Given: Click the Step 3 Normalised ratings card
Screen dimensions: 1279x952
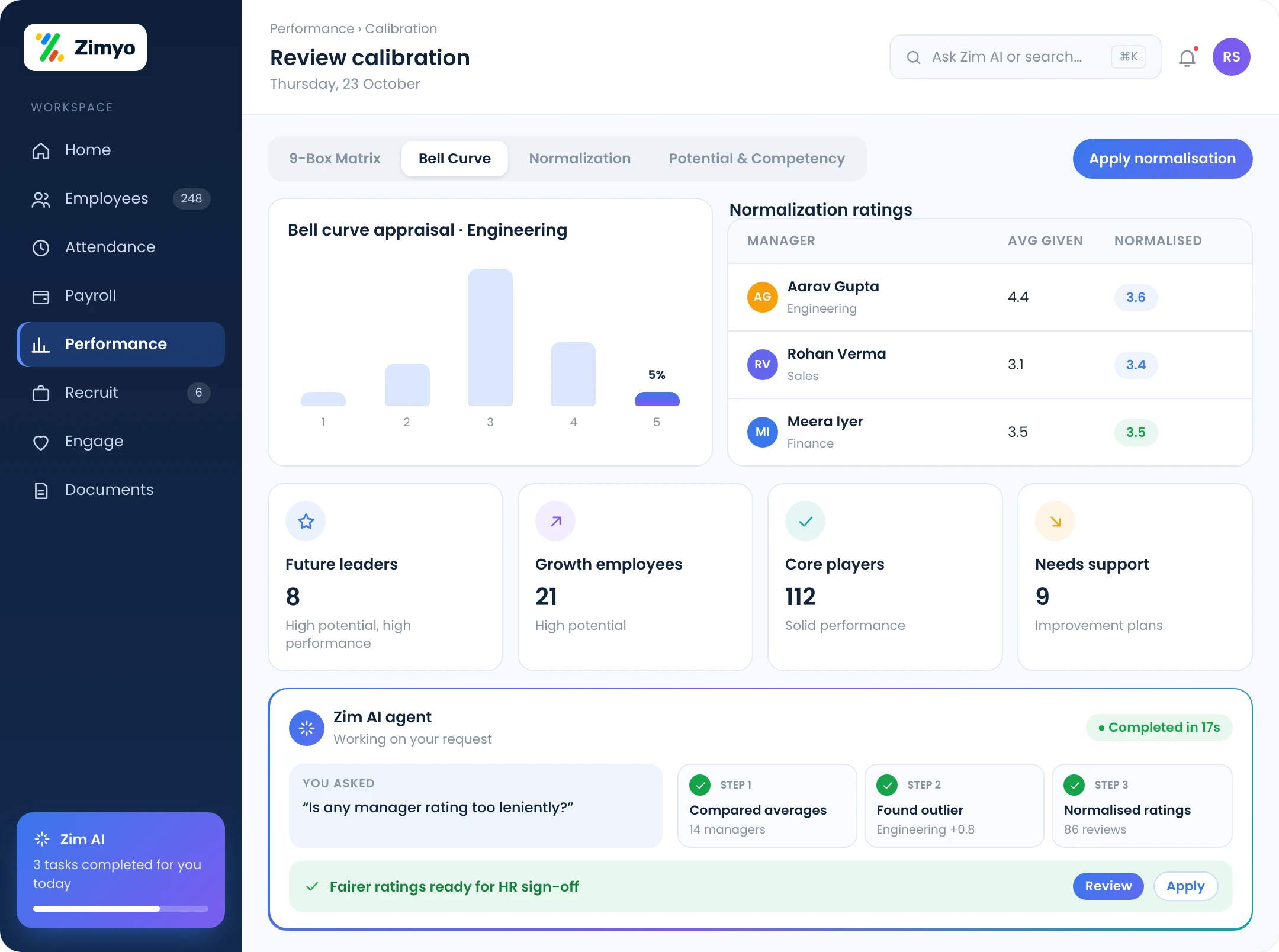Looking at the screenshot, I should point(1142,806).
